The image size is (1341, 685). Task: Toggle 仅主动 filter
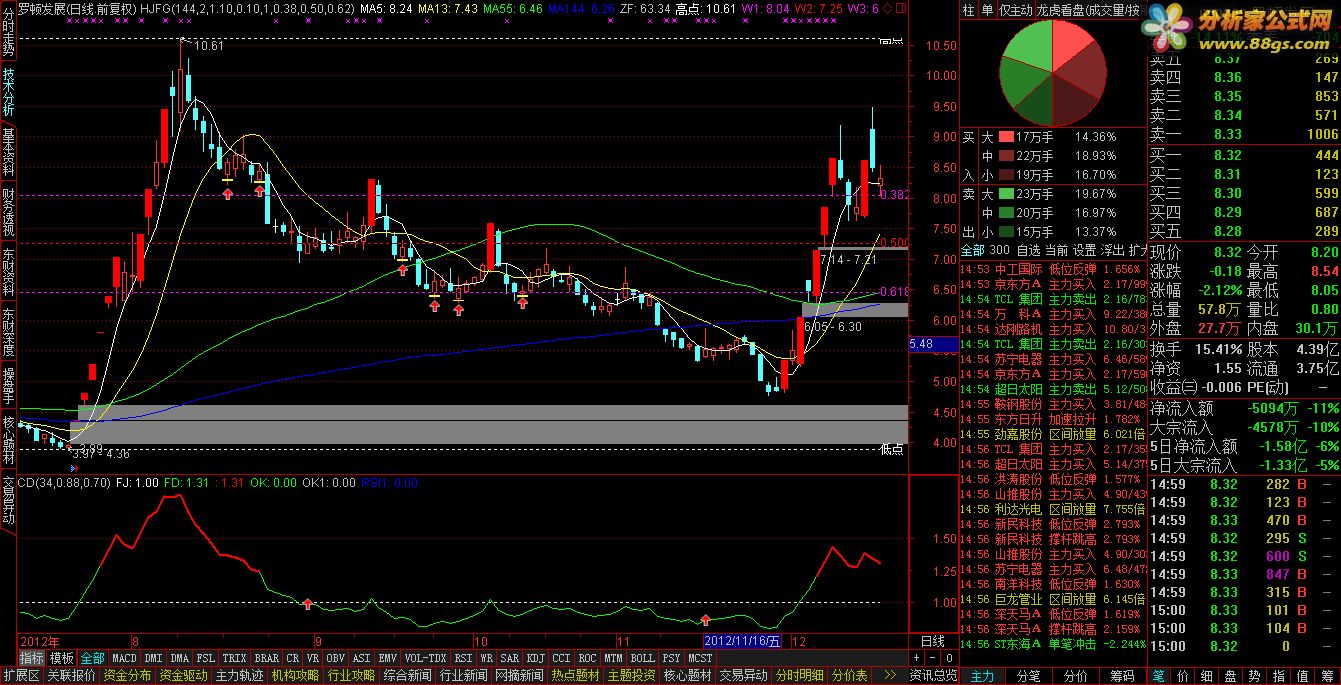[1016, 10]
